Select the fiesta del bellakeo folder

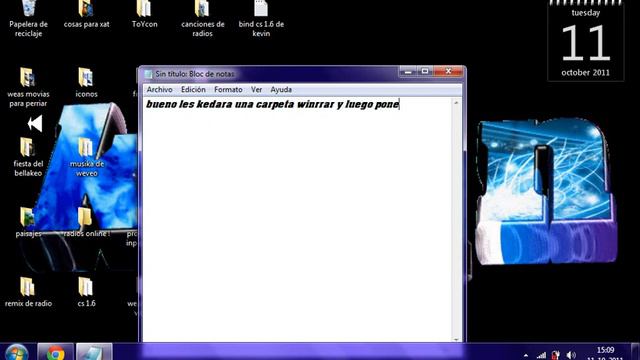coord(28,157)
